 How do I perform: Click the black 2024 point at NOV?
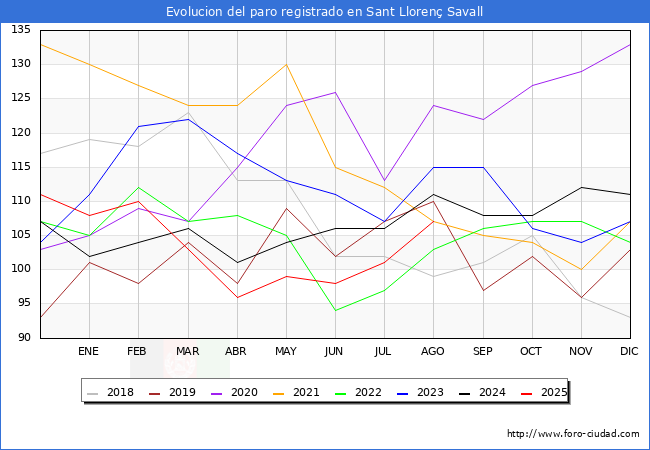(582, 187)
